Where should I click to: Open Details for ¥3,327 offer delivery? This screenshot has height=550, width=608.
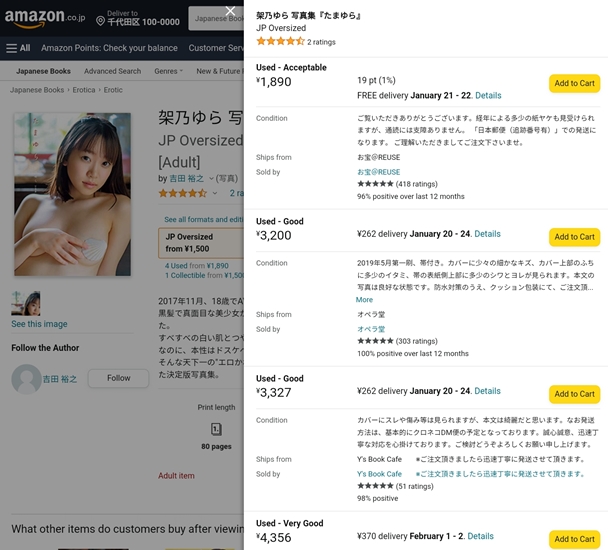click(x=487, y=391)
